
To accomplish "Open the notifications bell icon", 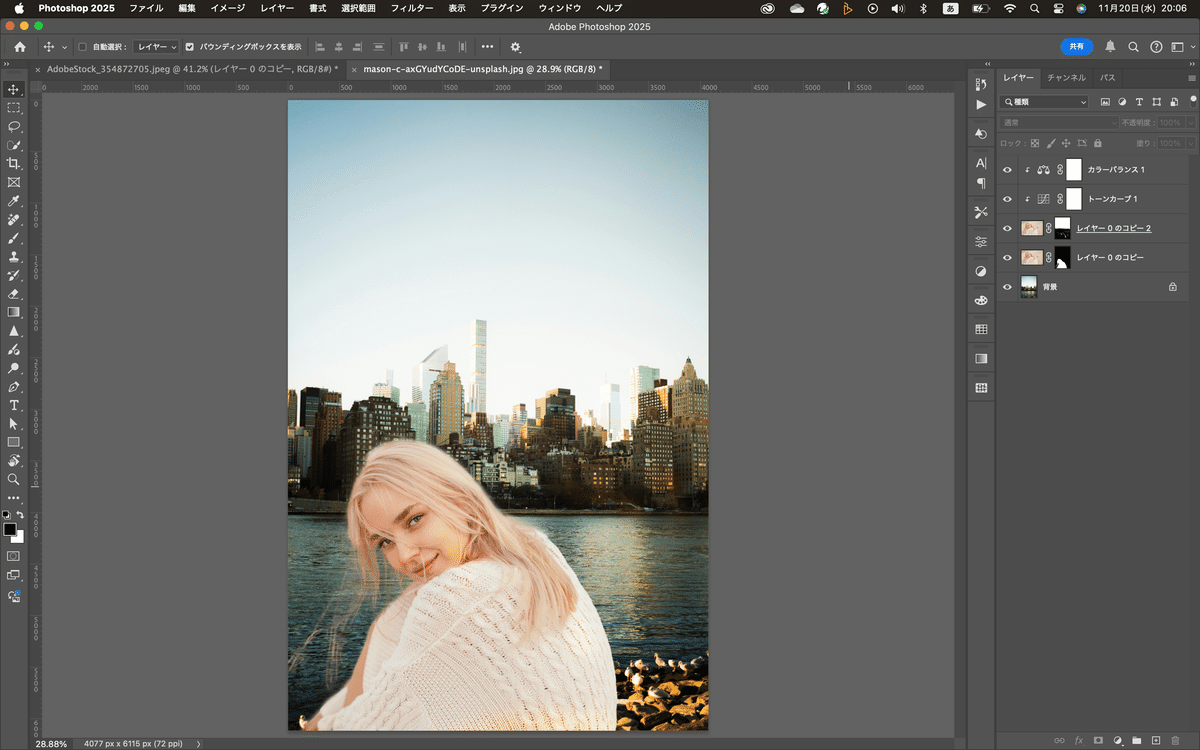I will click(1110, 46).
